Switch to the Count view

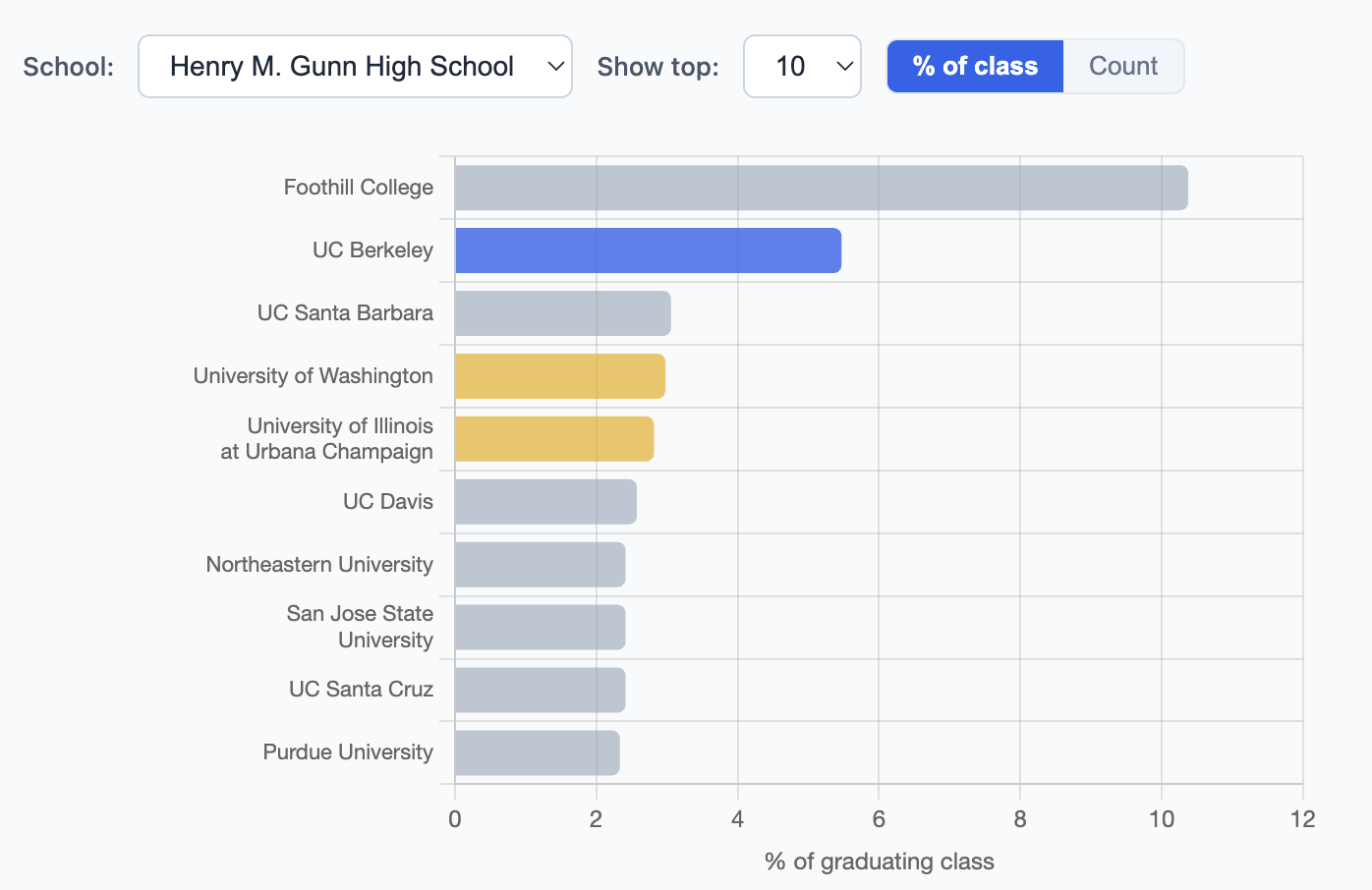click(x=1122, y=66)
